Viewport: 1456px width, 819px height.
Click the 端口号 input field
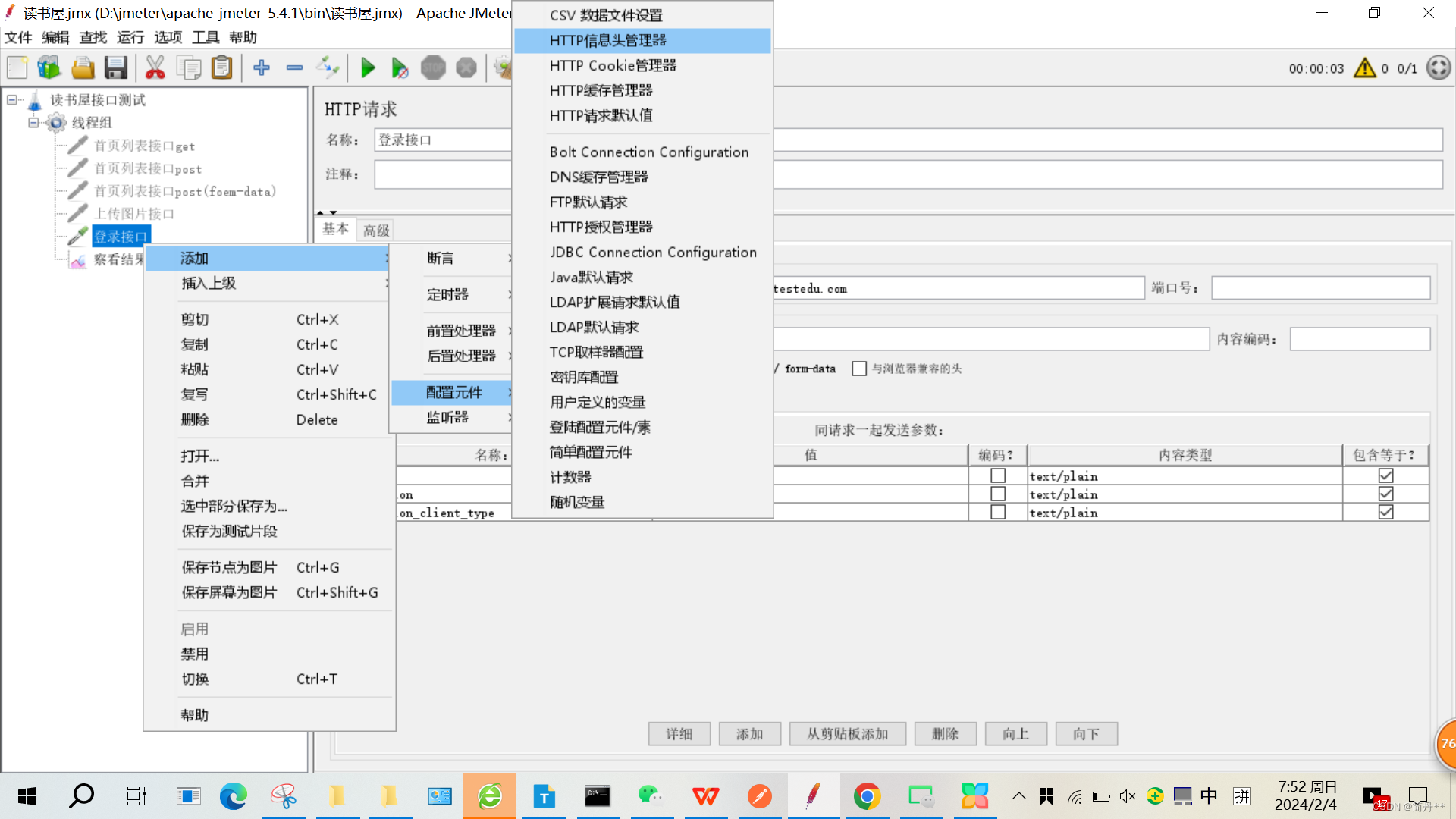[1320, 288]
